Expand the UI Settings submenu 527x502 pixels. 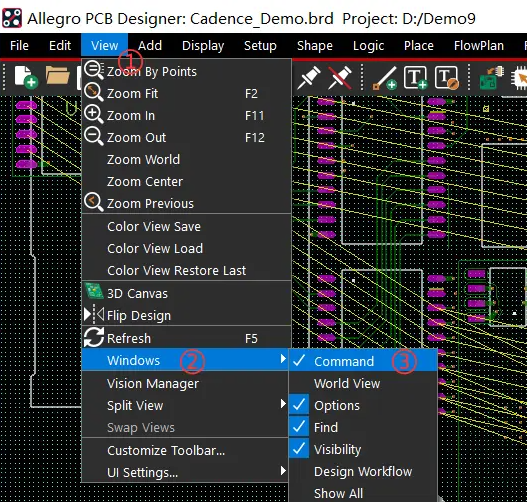(x=185, y=472)
